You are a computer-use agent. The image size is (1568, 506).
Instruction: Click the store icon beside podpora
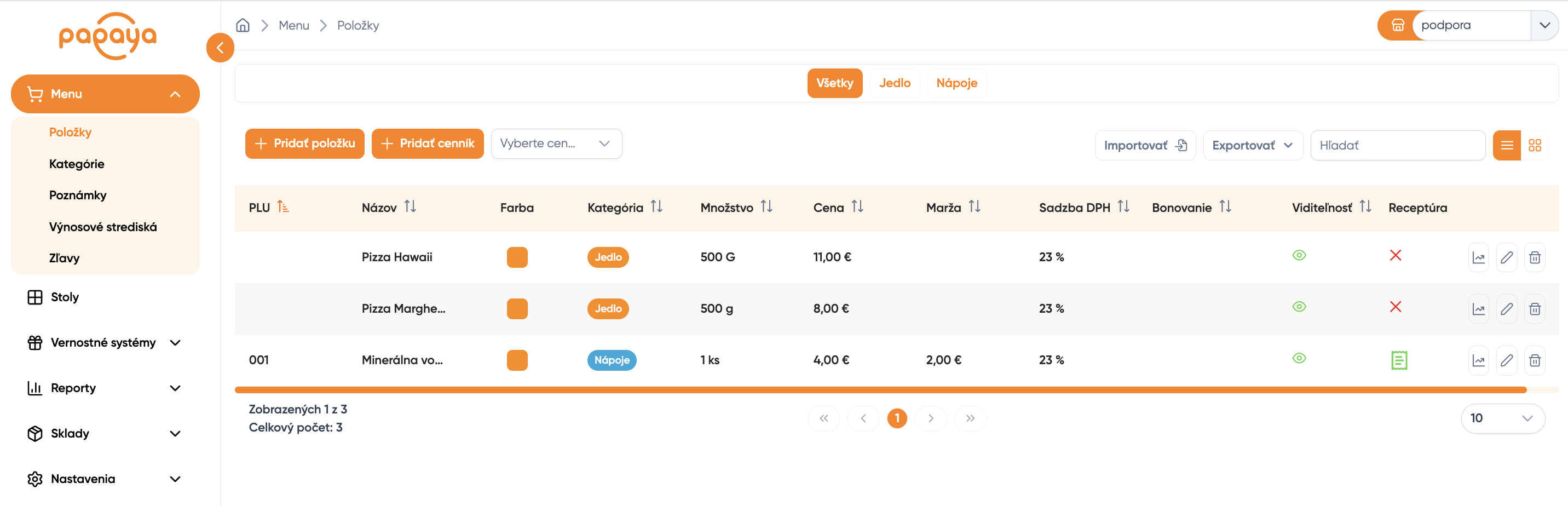pos(1398,25)
